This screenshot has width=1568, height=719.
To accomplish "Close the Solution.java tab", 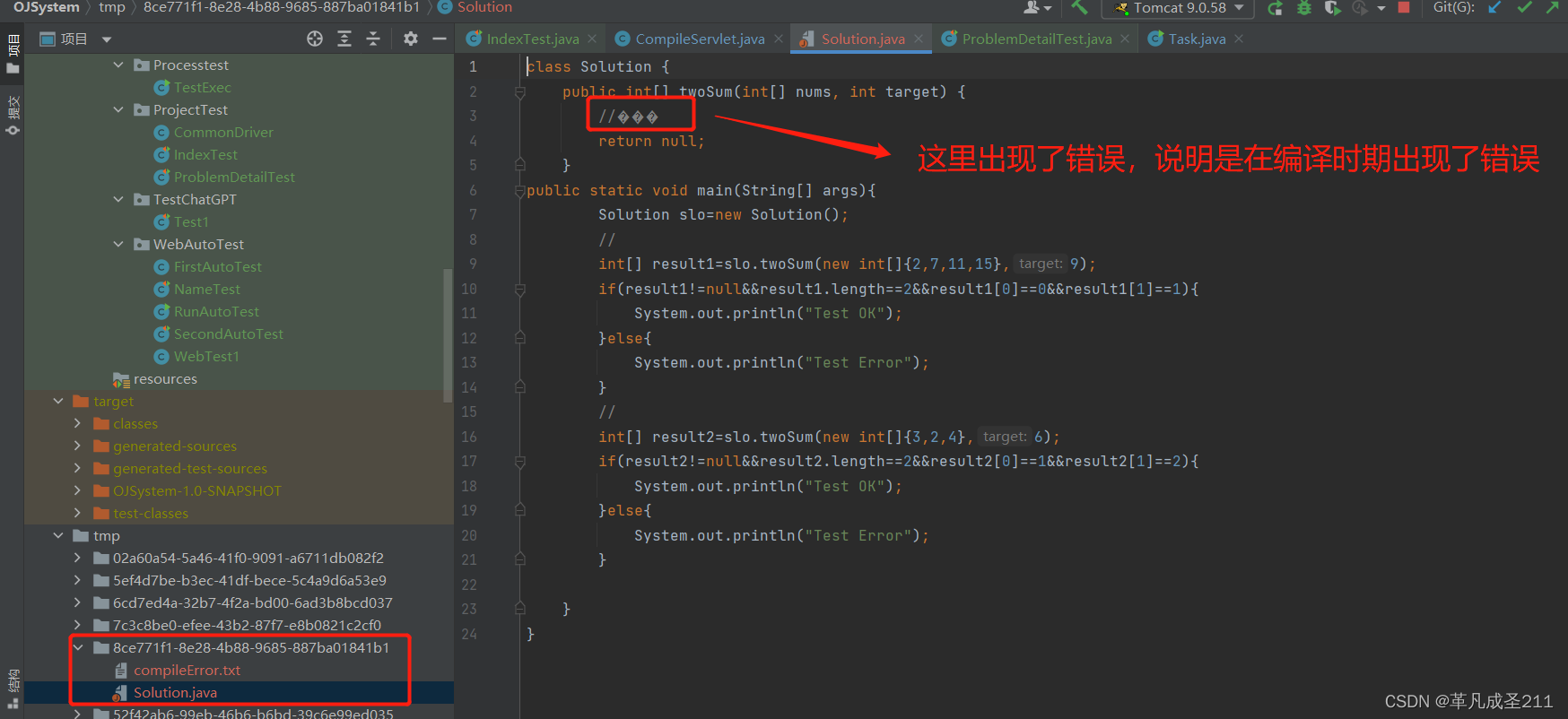I will [919, 39].
